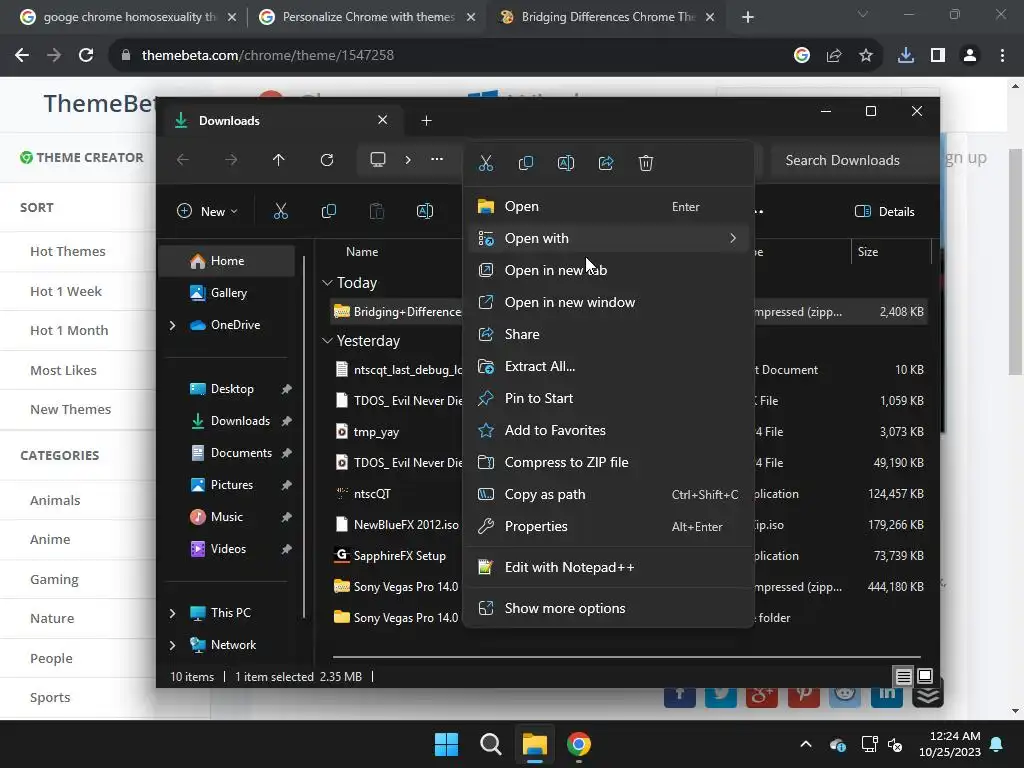Open a new Chrome tab
Screen dimensions: 1024x768
coord(748,17)
